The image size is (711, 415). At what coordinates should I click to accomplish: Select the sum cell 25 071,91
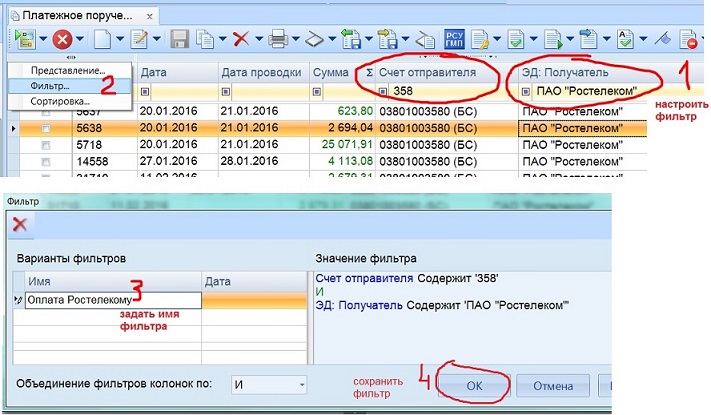pos(342,145)
